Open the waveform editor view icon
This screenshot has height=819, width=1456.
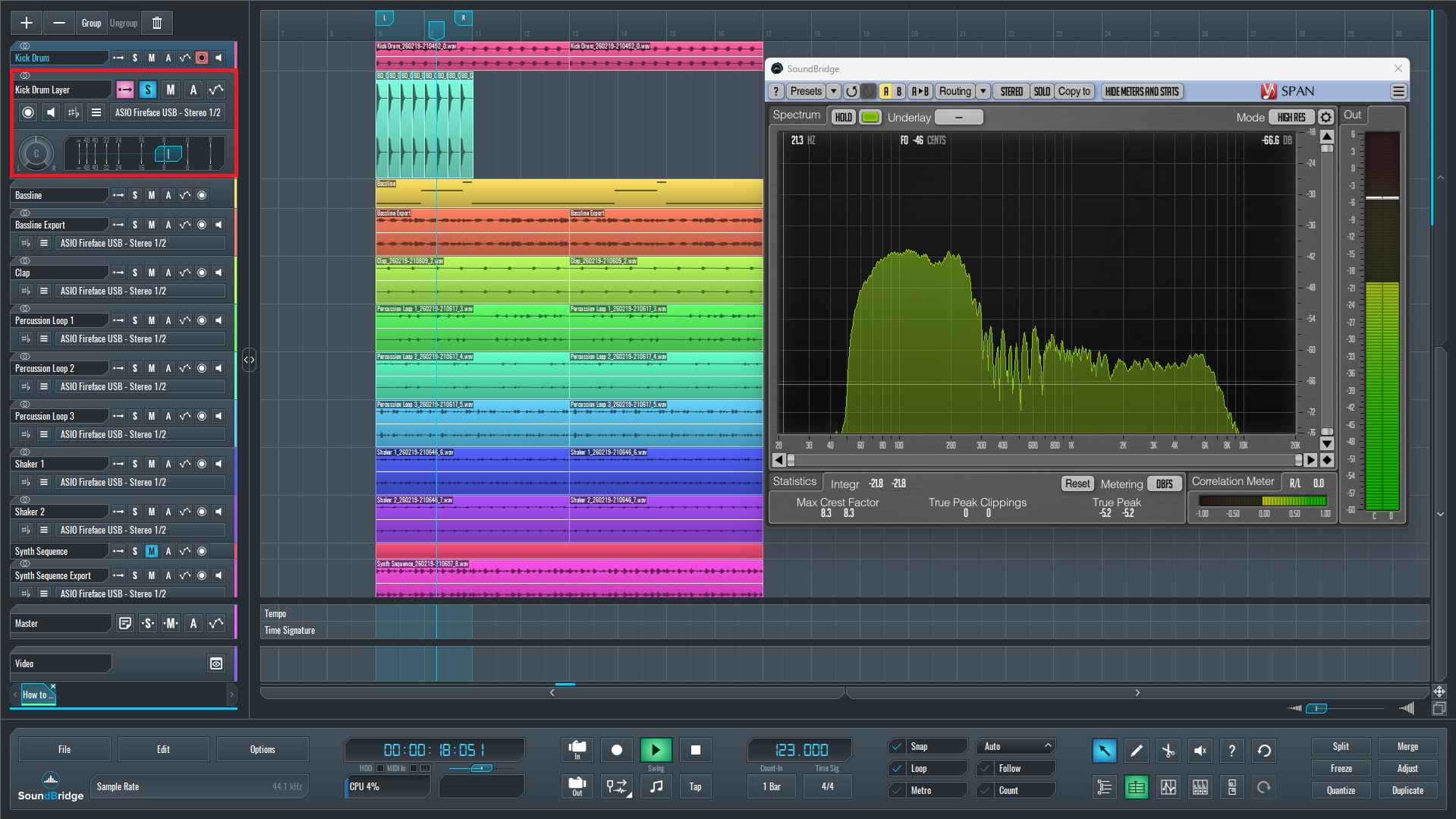(x=1168, y=787)
